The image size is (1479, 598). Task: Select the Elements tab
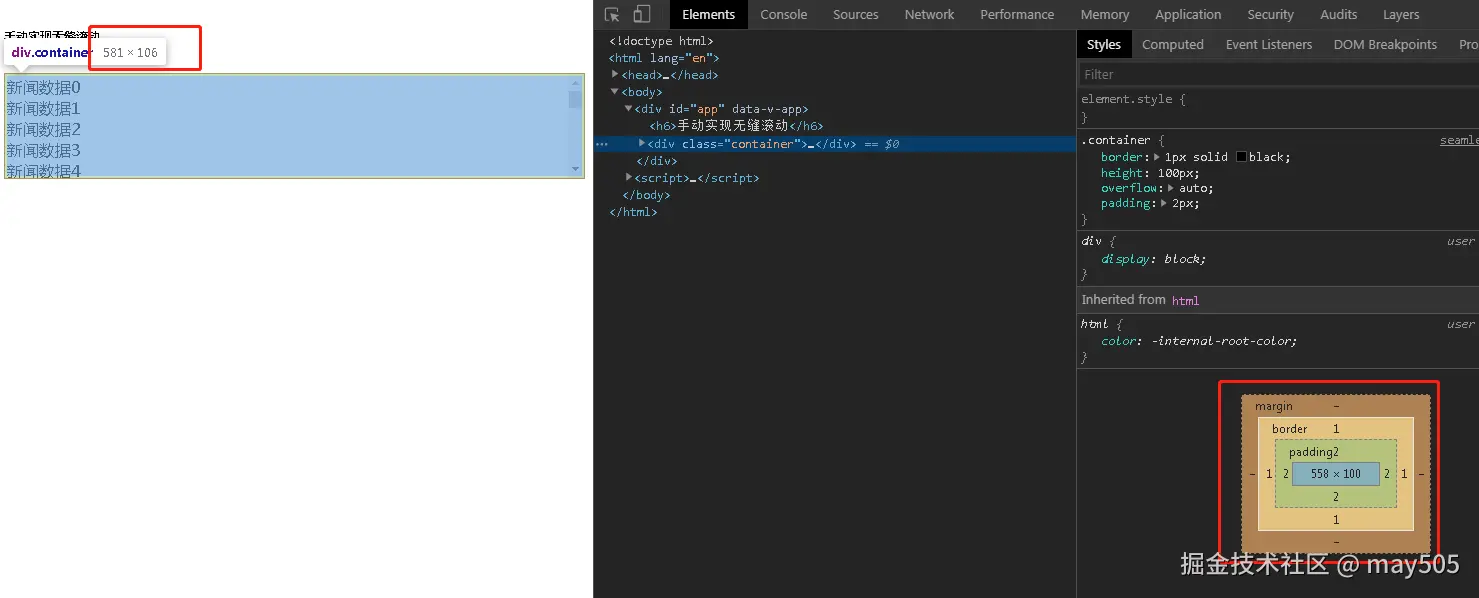pyautogui.click(x=708, y=14)
